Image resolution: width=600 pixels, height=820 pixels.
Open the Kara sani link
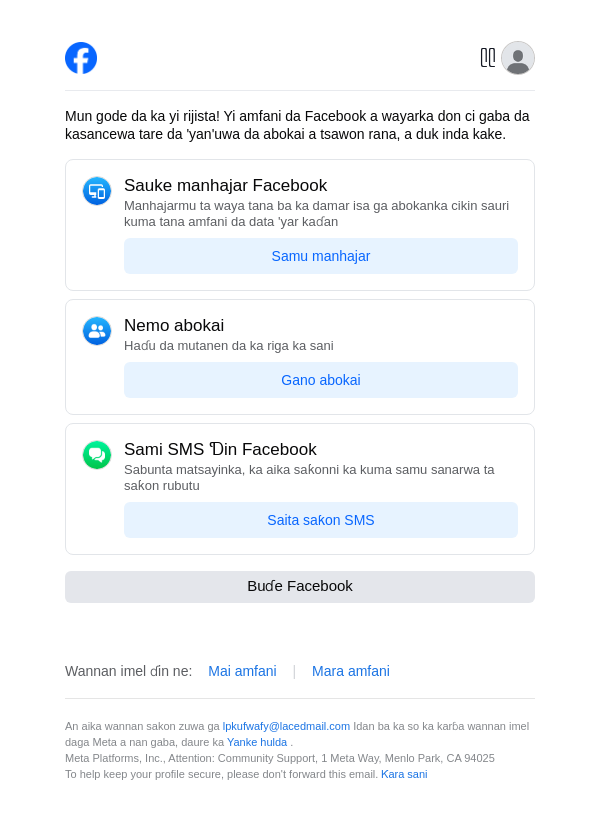(x=404, y=774)
